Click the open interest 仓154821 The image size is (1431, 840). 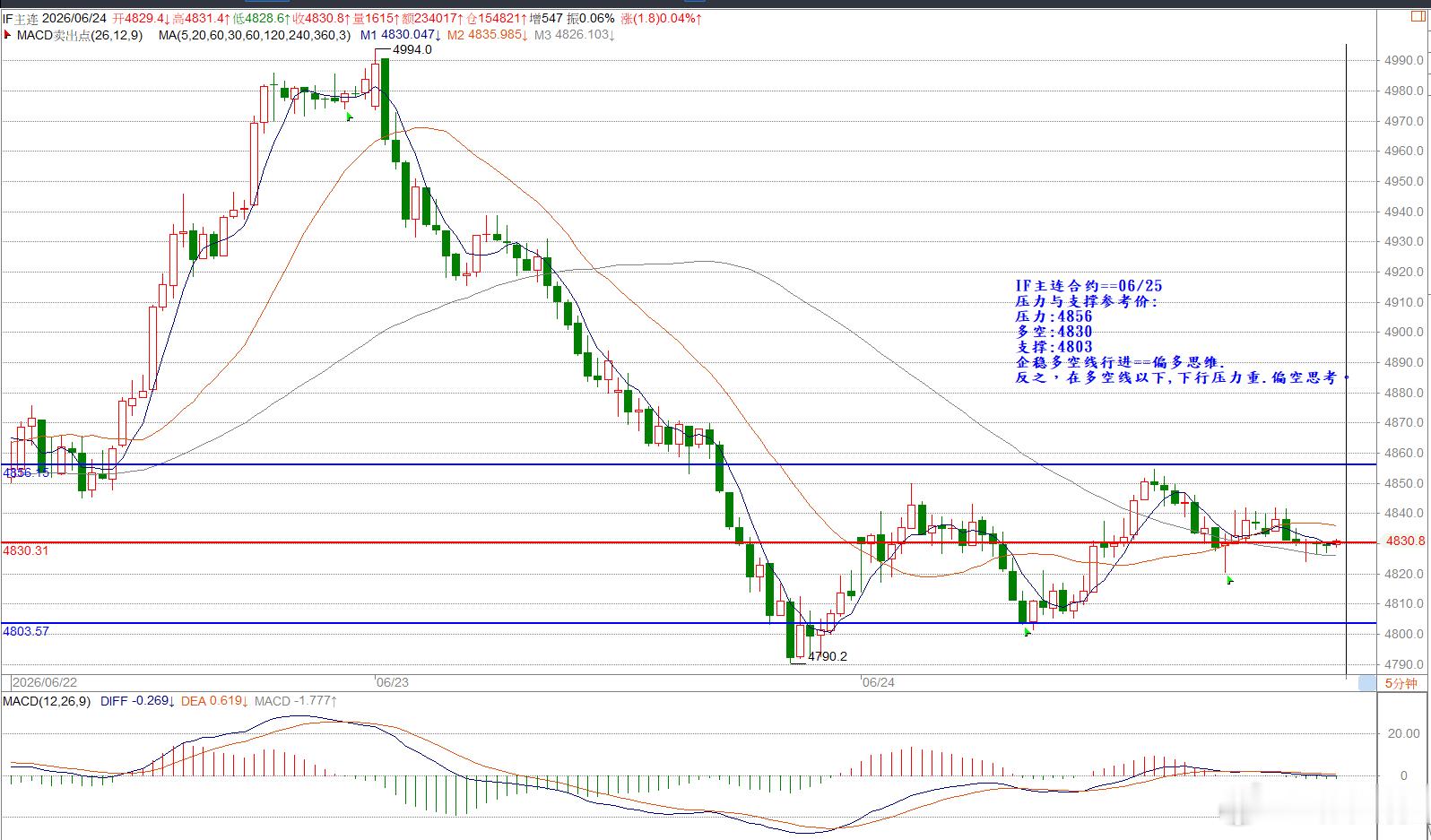498,19
